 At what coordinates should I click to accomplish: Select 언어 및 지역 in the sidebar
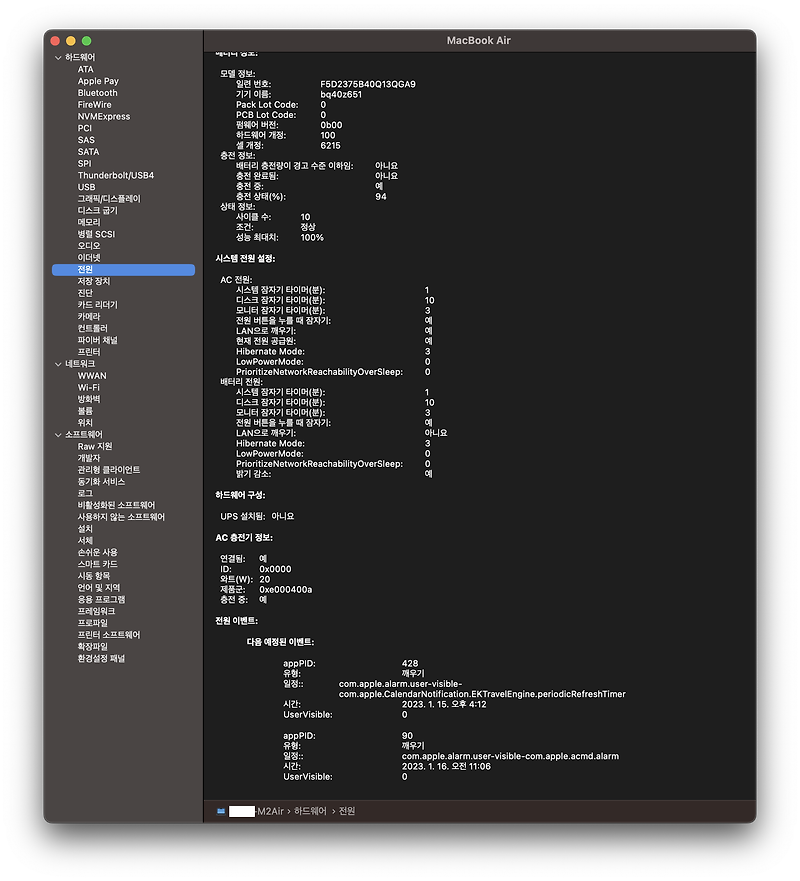(99, 588)
